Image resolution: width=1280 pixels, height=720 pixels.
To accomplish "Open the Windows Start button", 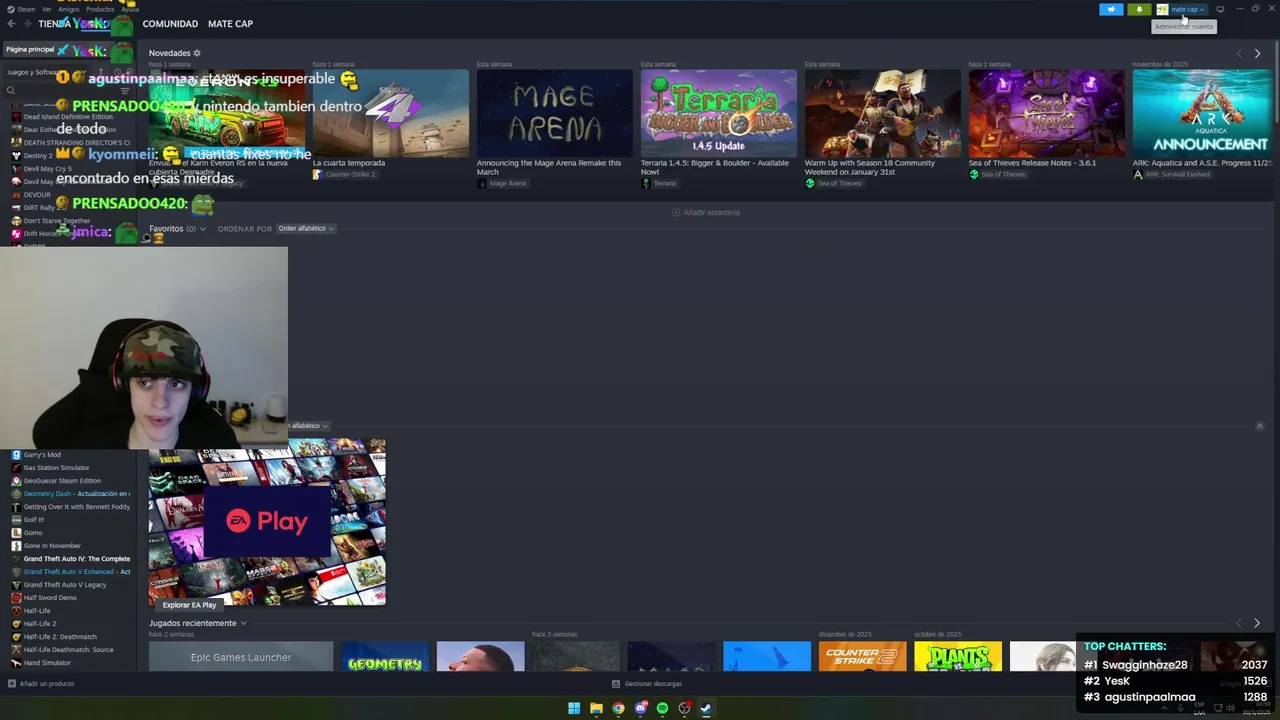I will [x=574, y=708].
